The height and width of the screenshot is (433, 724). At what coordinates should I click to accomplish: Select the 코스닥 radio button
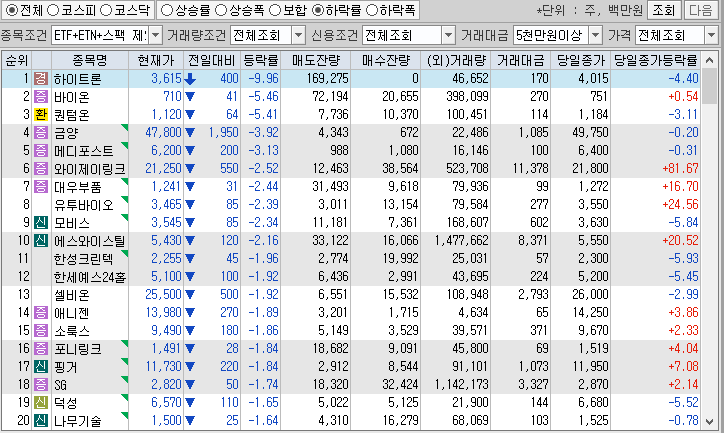tap(106, 10)
